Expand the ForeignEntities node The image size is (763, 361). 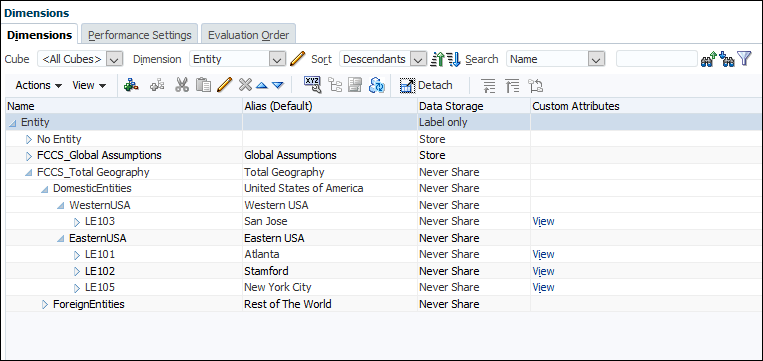pos(45,305)
